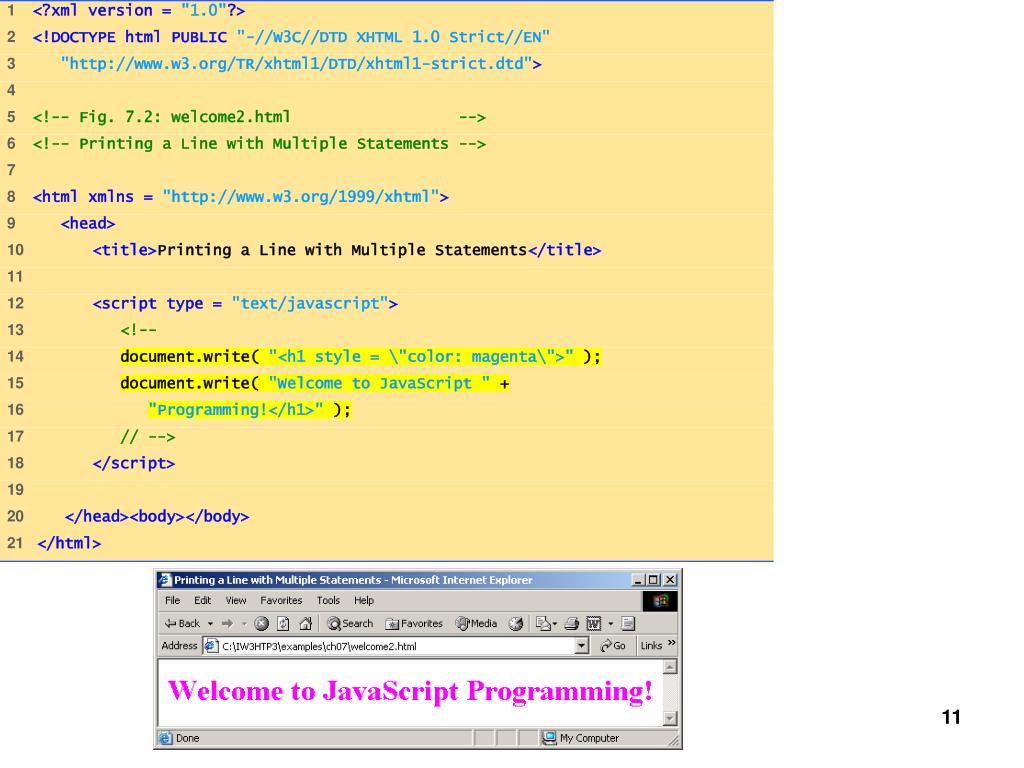Click the scrollbar down arrow

(x=670, y=718)
